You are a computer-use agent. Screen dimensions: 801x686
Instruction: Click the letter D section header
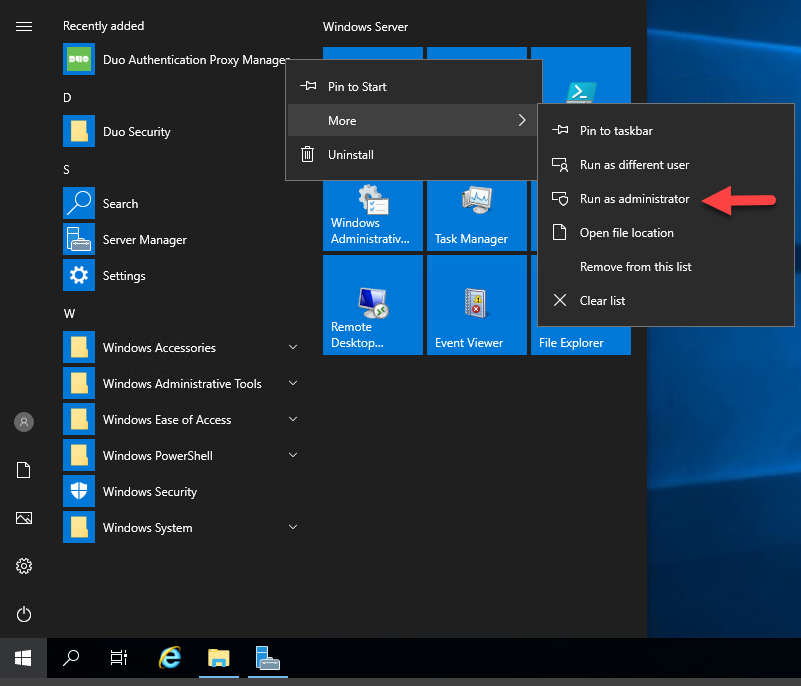point(67,98)
